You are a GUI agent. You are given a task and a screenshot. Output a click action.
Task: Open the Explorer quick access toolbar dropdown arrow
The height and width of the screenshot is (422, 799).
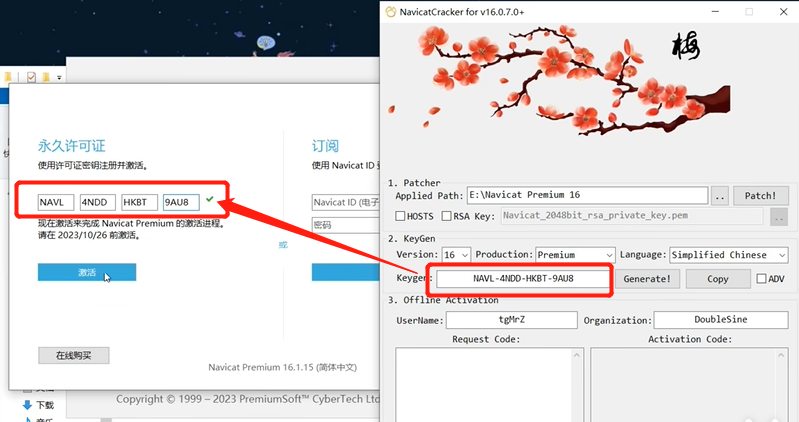tap(59, 78)
